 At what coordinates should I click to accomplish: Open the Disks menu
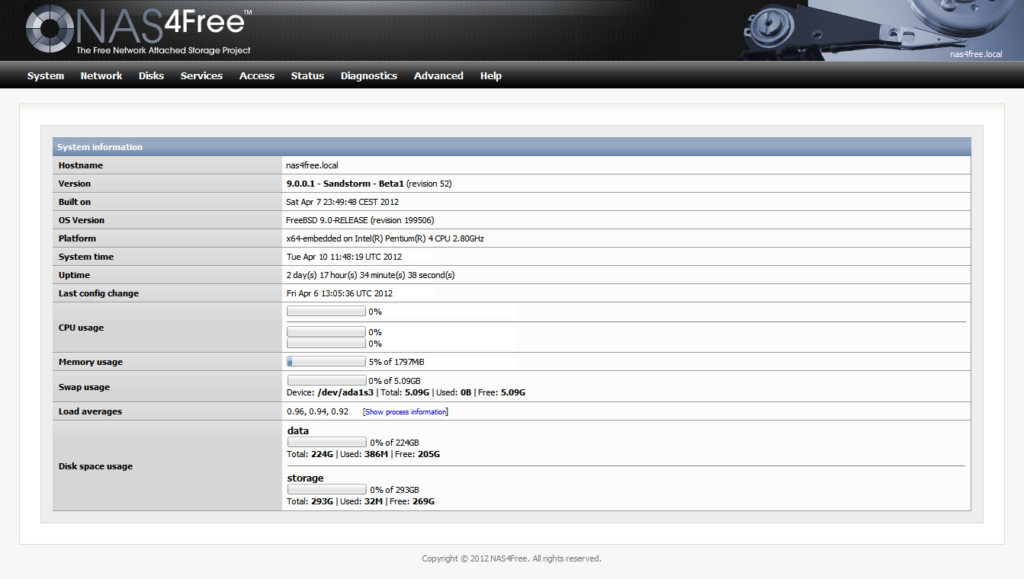tap(151, 76)
